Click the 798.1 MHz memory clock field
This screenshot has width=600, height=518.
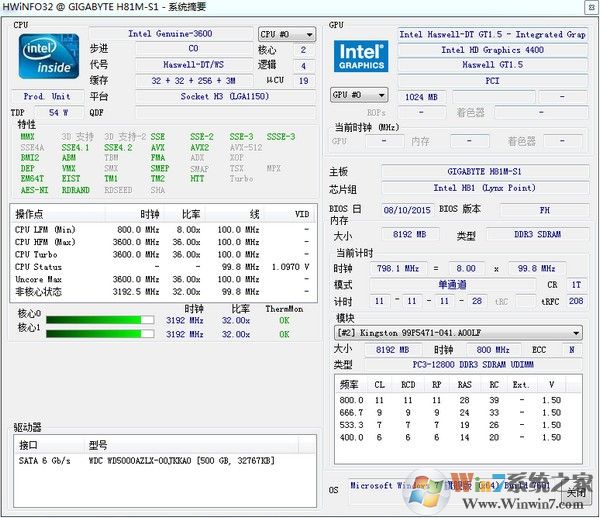click(398, 269)
